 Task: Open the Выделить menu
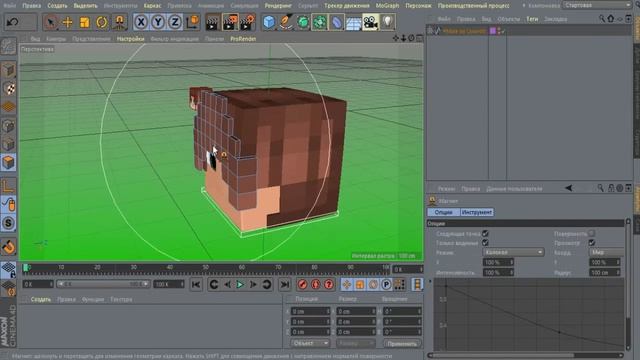click(85, 6)
